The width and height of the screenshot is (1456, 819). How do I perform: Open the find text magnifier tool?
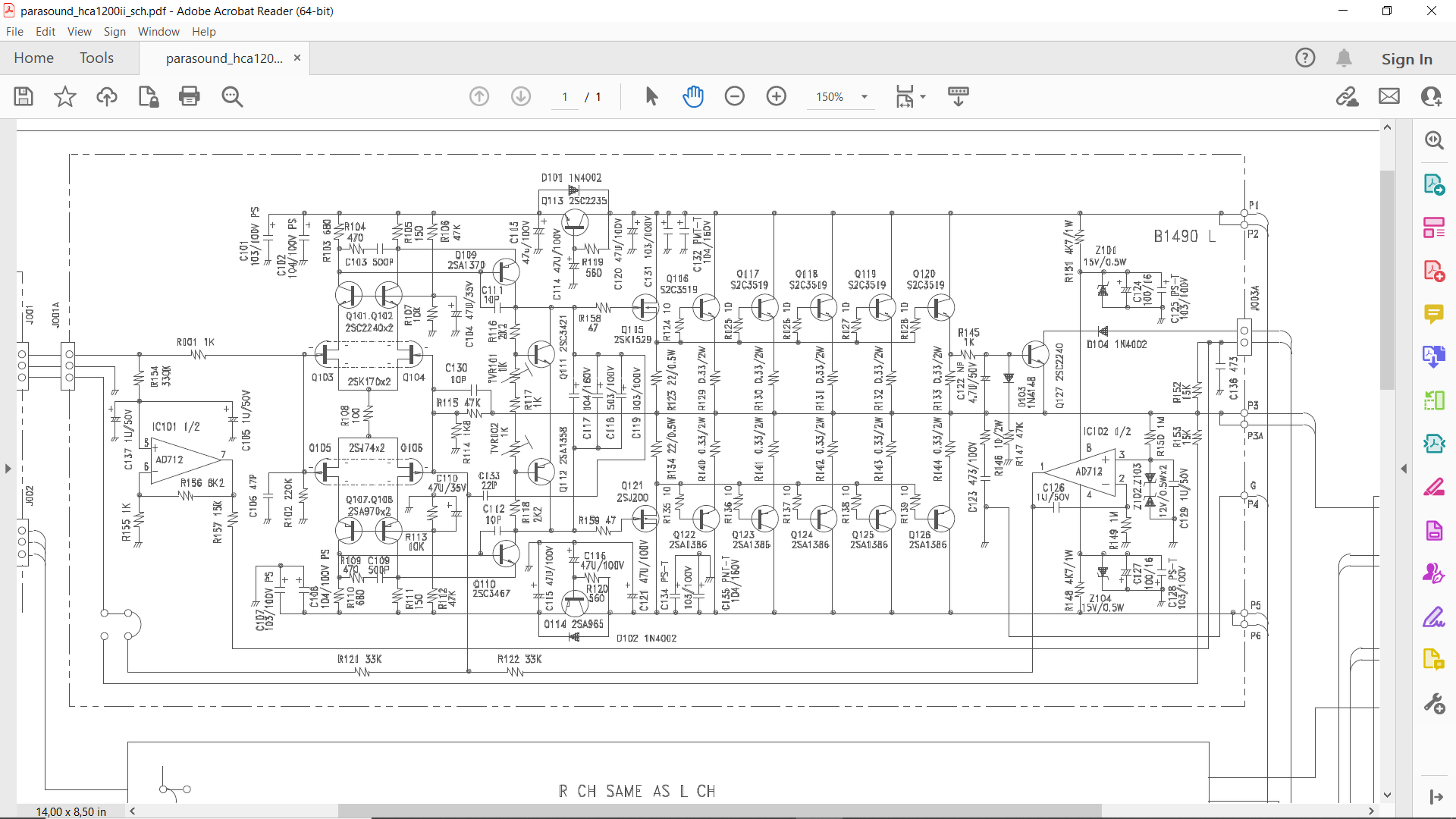point(232,96)
